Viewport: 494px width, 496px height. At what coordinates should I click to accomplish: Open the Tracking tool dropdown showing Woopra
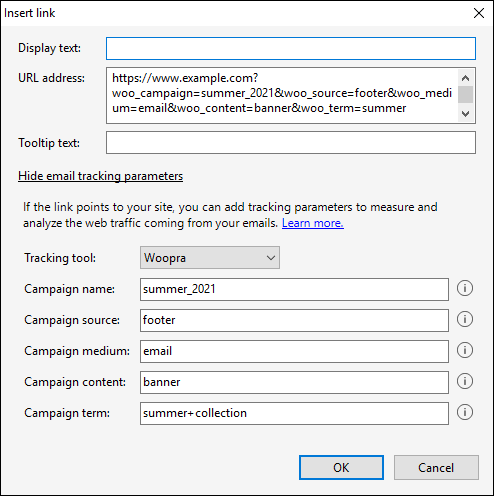click(210, 258)
